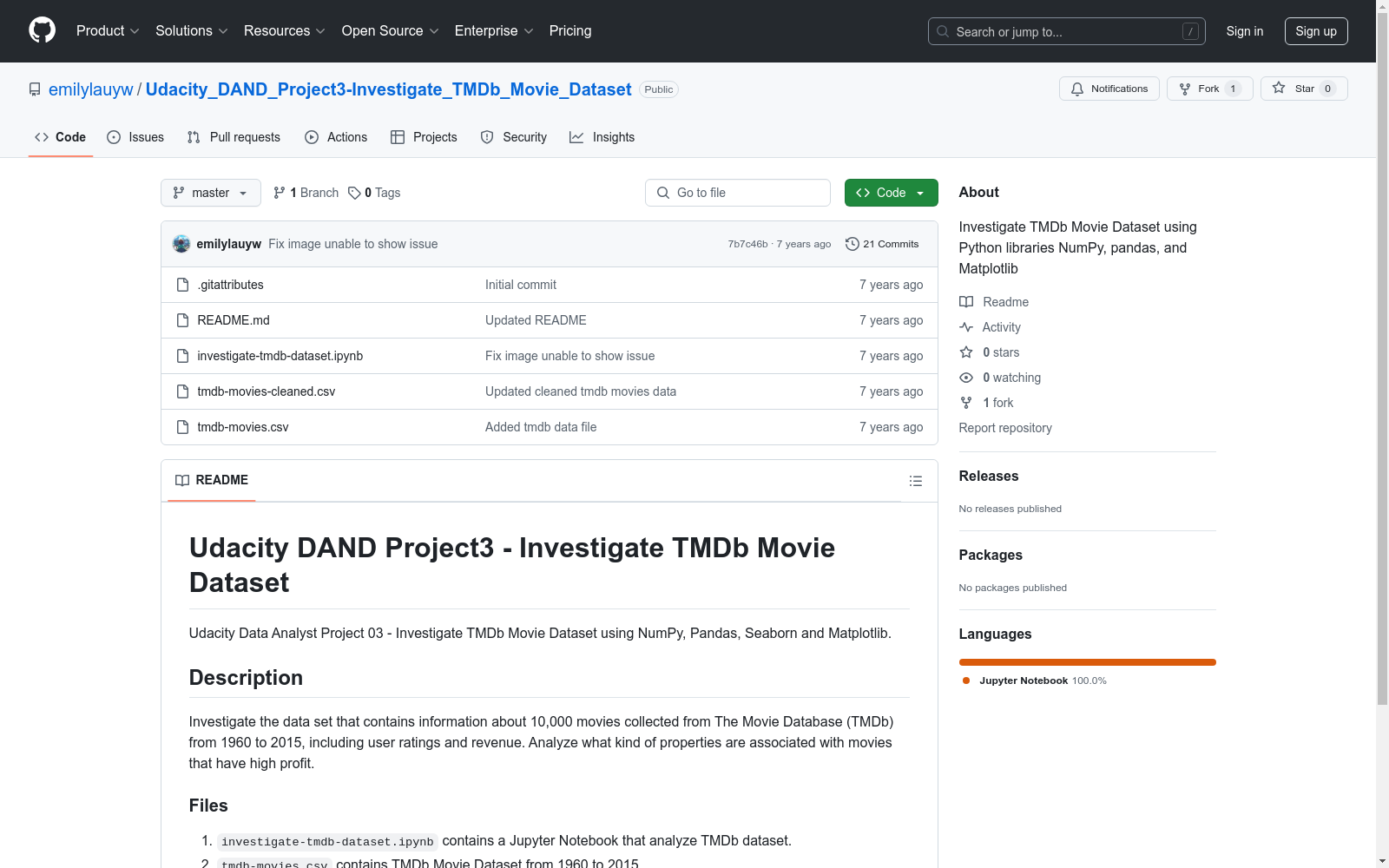This screenshot has width=1389, height=868.
Task: Click the orange Languages bar
Action: [x=1088, y=662]
